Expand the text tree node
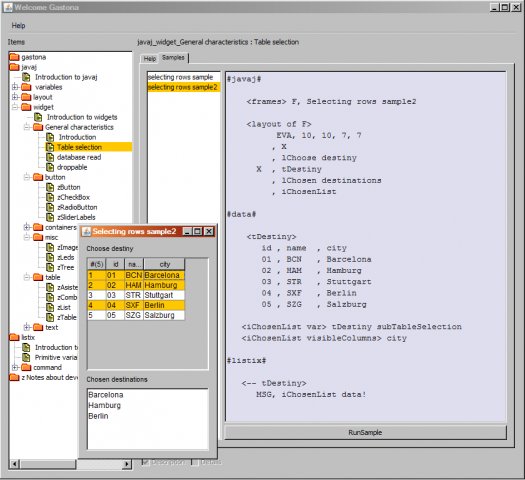 coord(27,327)
